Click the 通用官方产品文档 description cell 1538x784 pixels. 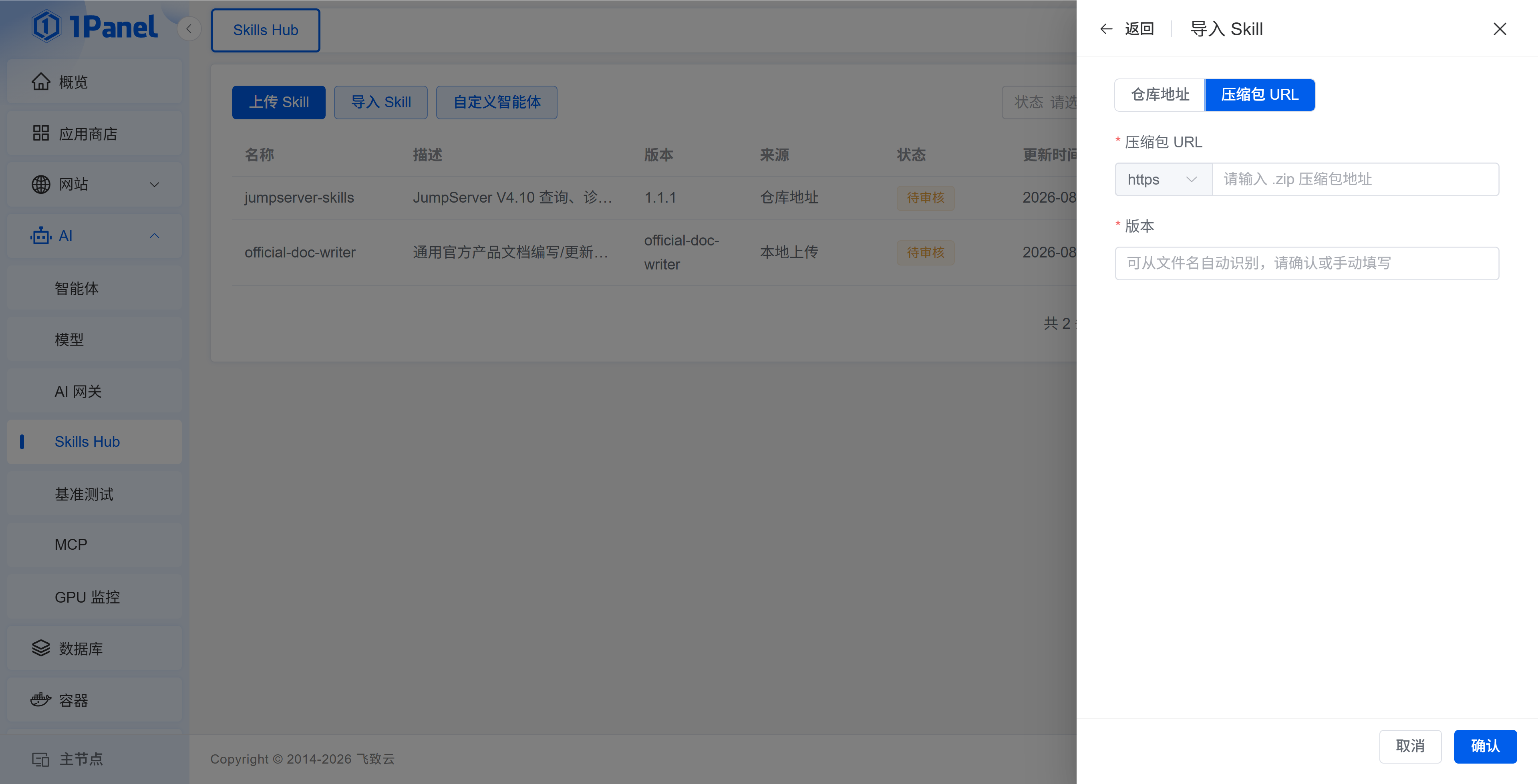511,253
